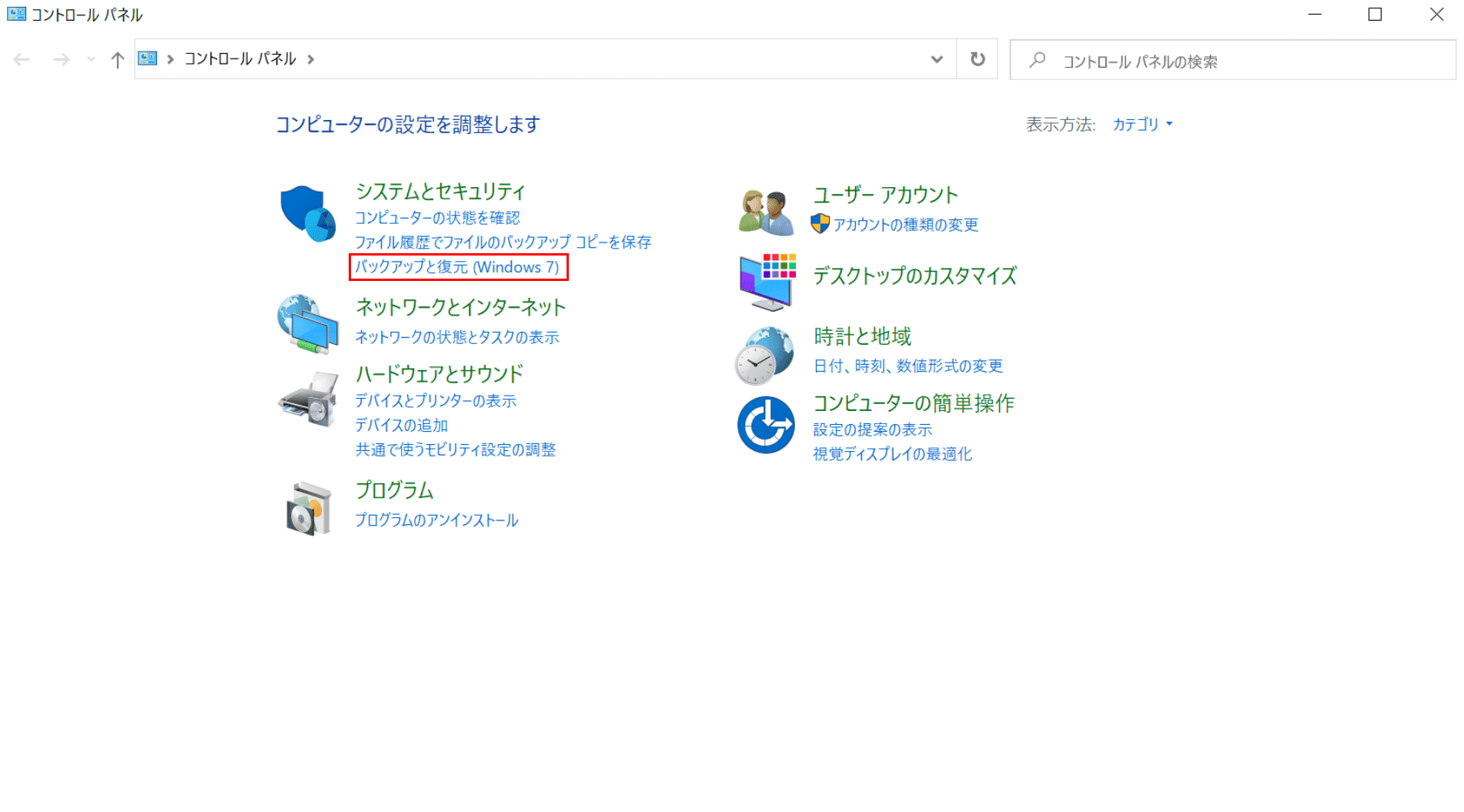Click the search magnifier icon
Screen dimensions: 1464x812
1037,59
